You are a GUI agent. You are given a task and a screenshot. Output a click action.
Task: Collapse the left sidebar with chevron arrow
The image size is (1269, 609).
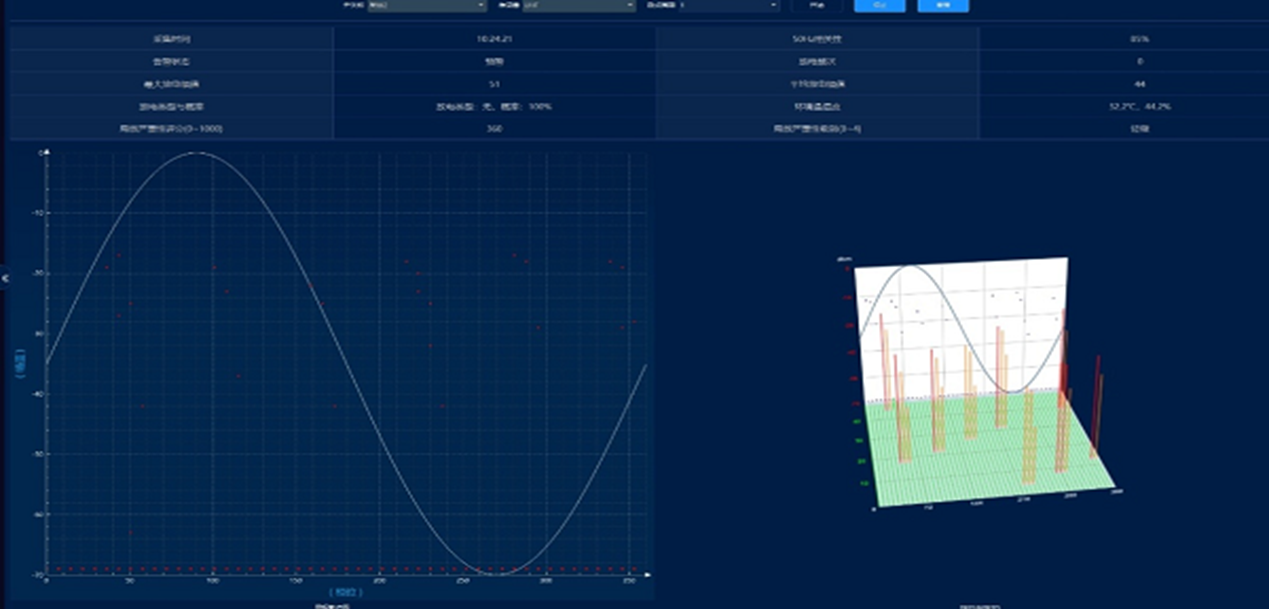(x=5, y=279)
